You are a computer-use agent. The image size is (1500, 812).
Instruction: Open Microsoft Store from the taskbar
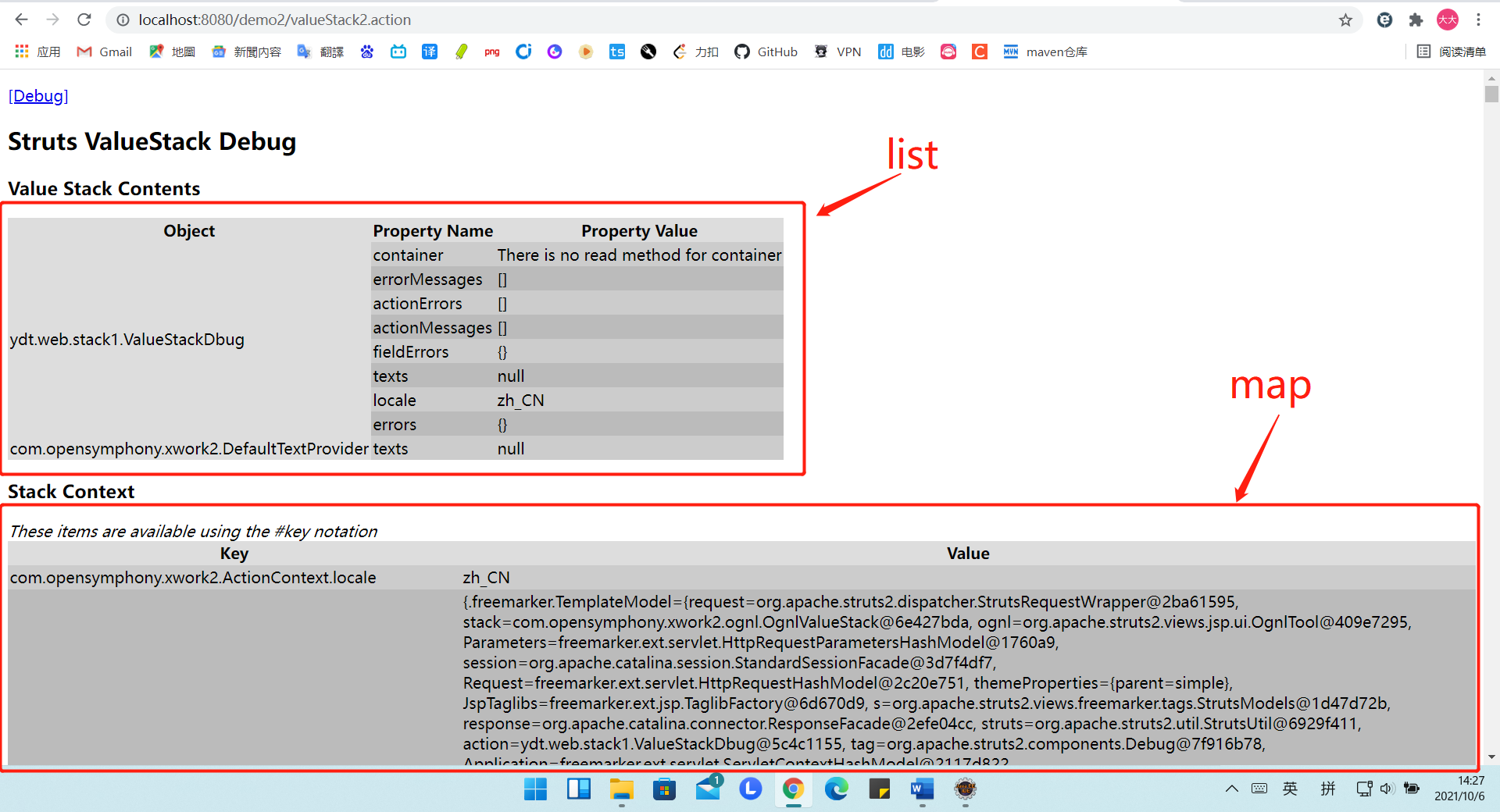point(665,789)
